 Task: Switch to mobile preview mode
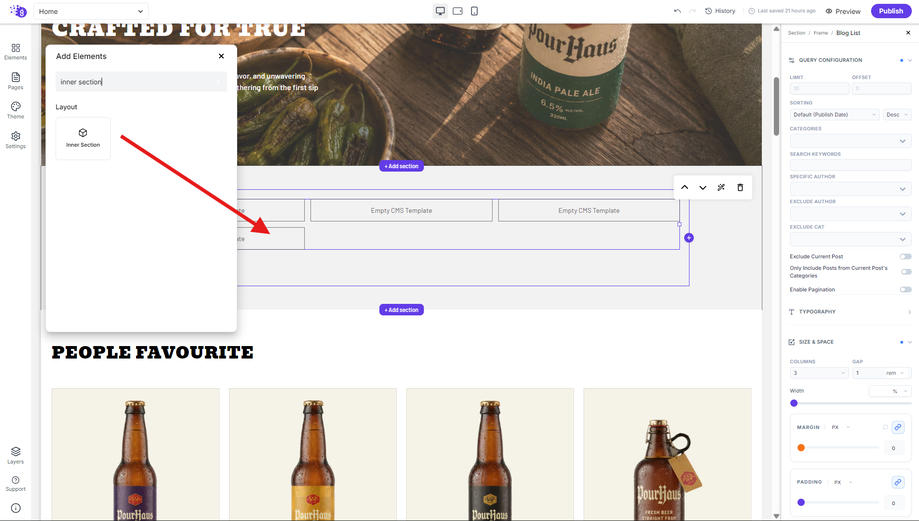pos(474,11)
